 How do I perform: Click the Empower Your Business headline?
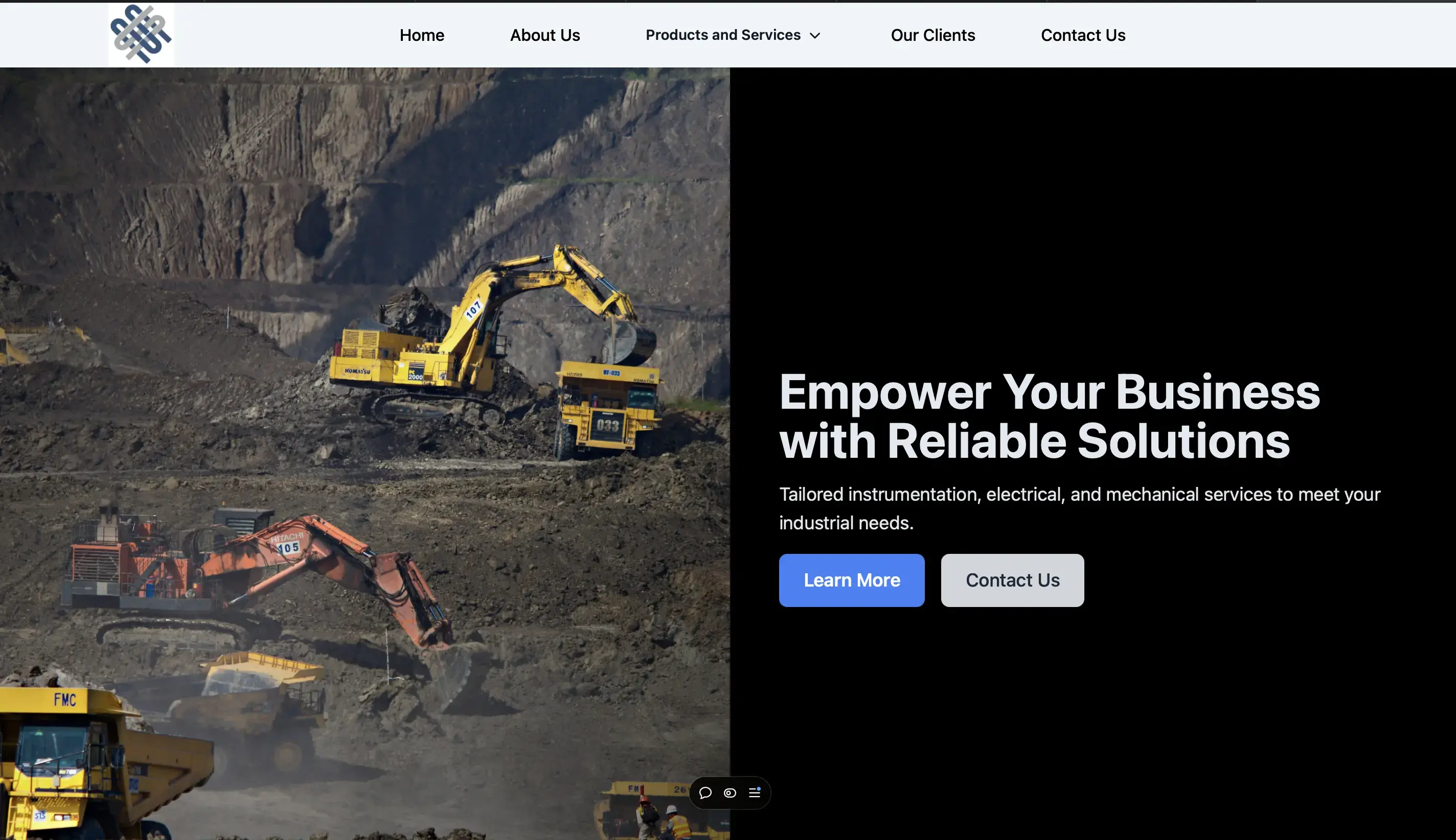[1049, 415]
